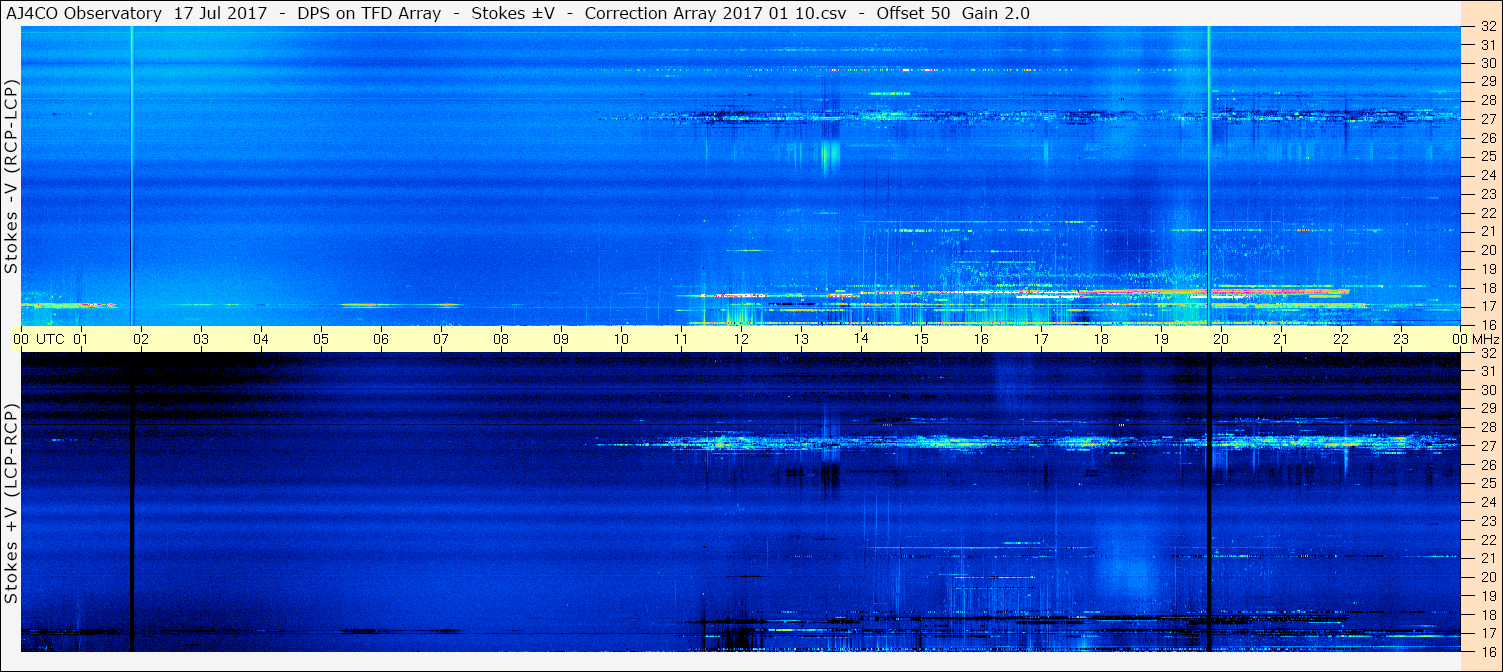
Task: Click the 28 MHz label of Stokes -V panel
Action: (x=1488, y=100)
